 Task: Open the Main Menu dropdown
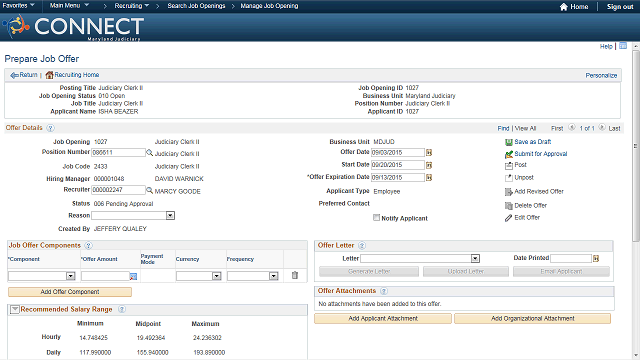(x=69, y=6)
